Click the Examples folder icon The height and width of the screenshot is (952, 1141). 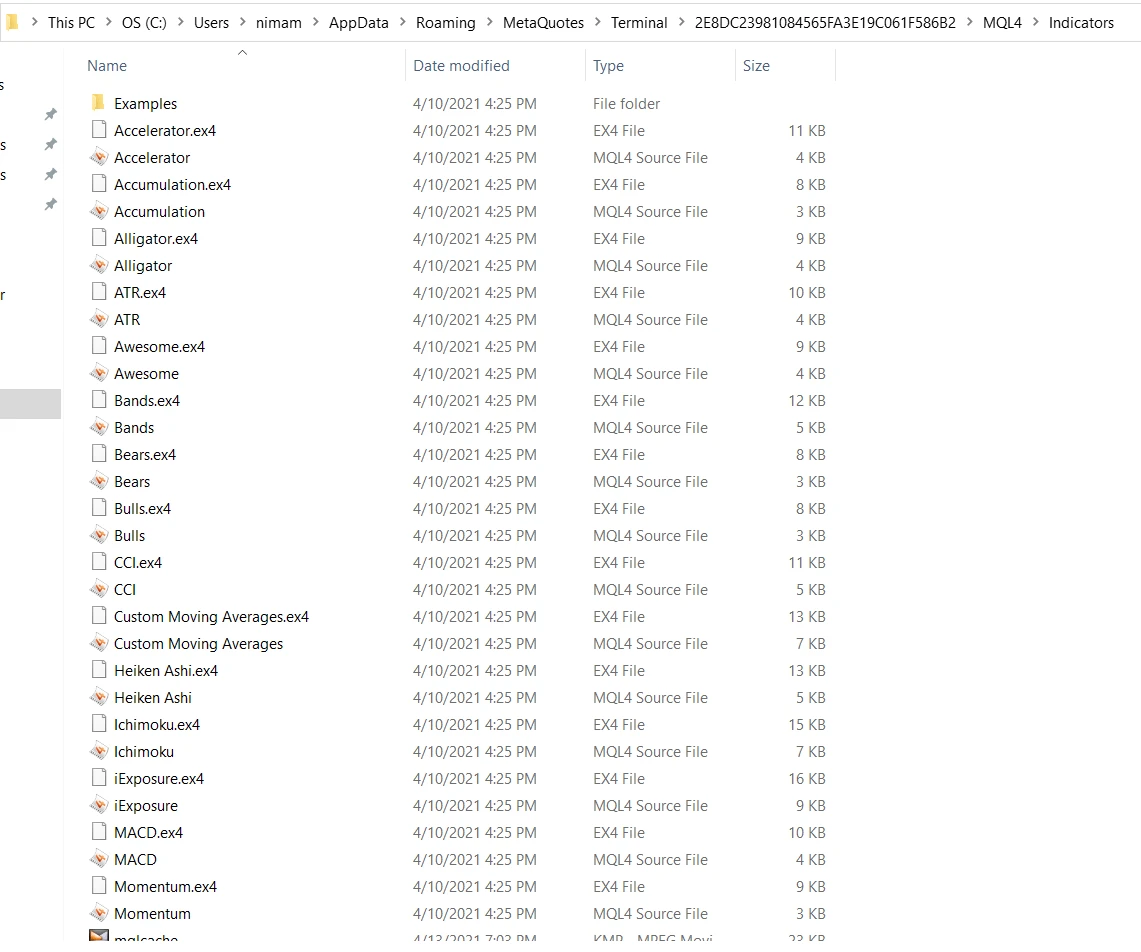tap(98, 103)
